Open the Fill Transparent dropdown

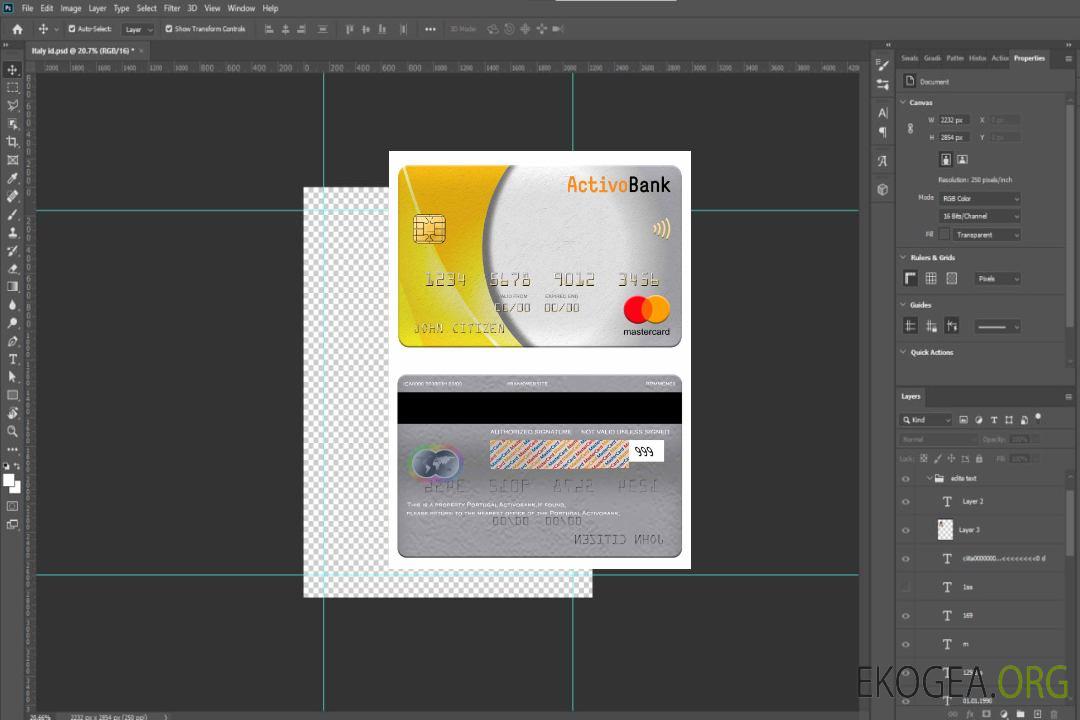(986, 235)
